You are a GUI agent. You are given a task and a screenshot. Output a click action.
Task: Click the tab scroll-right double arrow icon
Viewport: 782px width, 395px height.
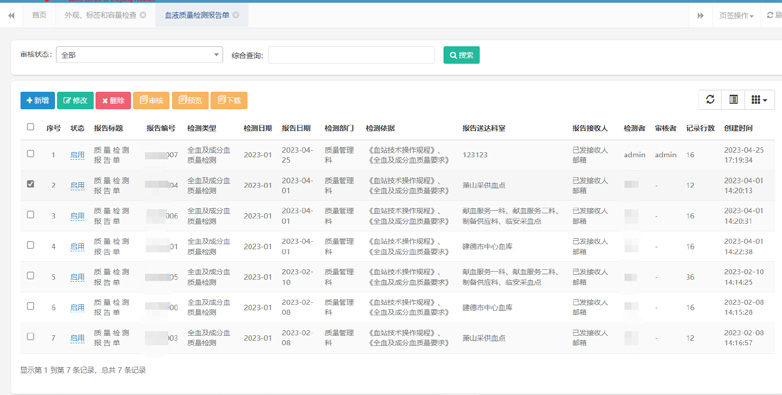[700, 15]
